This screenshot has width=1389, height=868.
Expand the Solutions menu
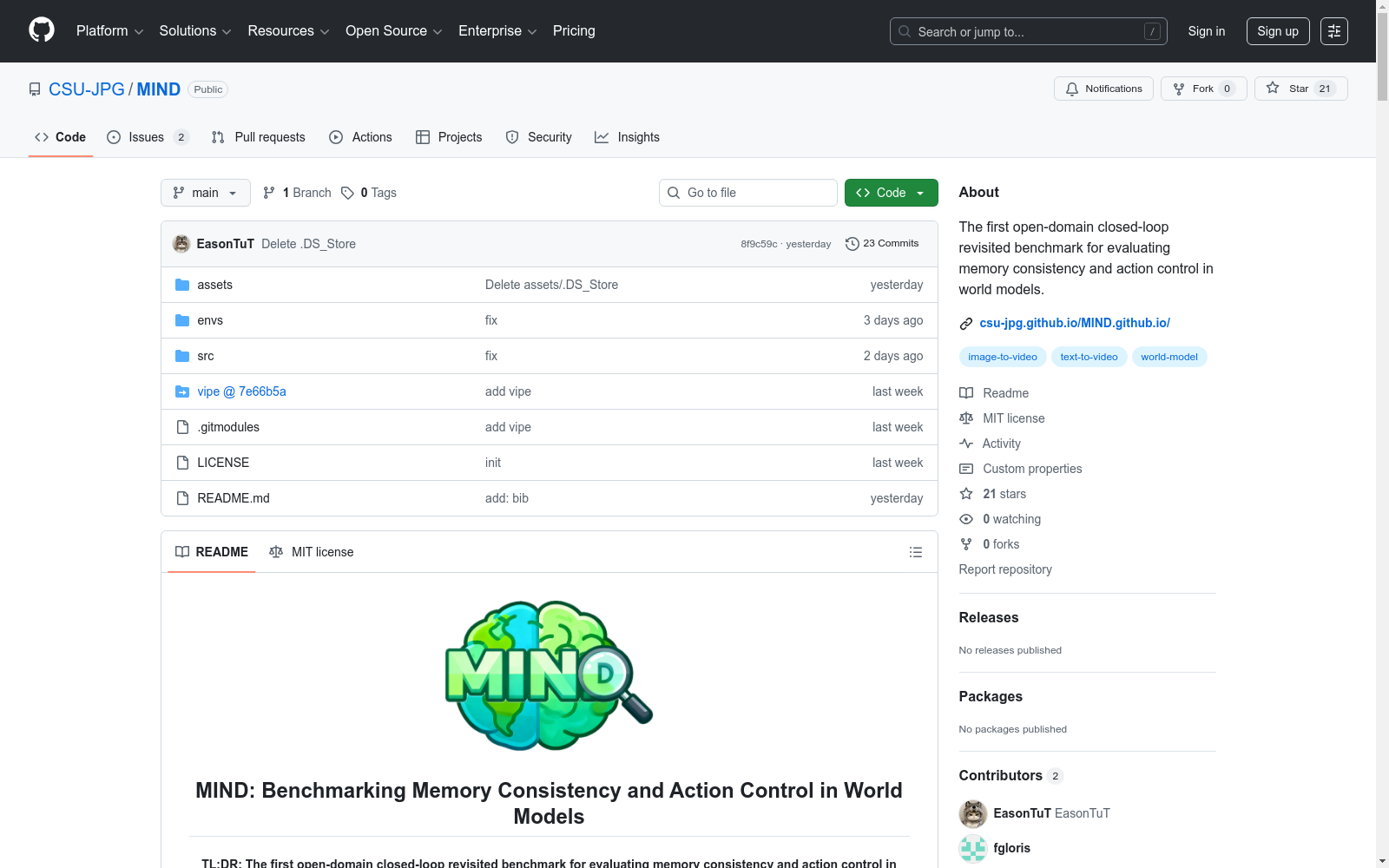[195, 31]
